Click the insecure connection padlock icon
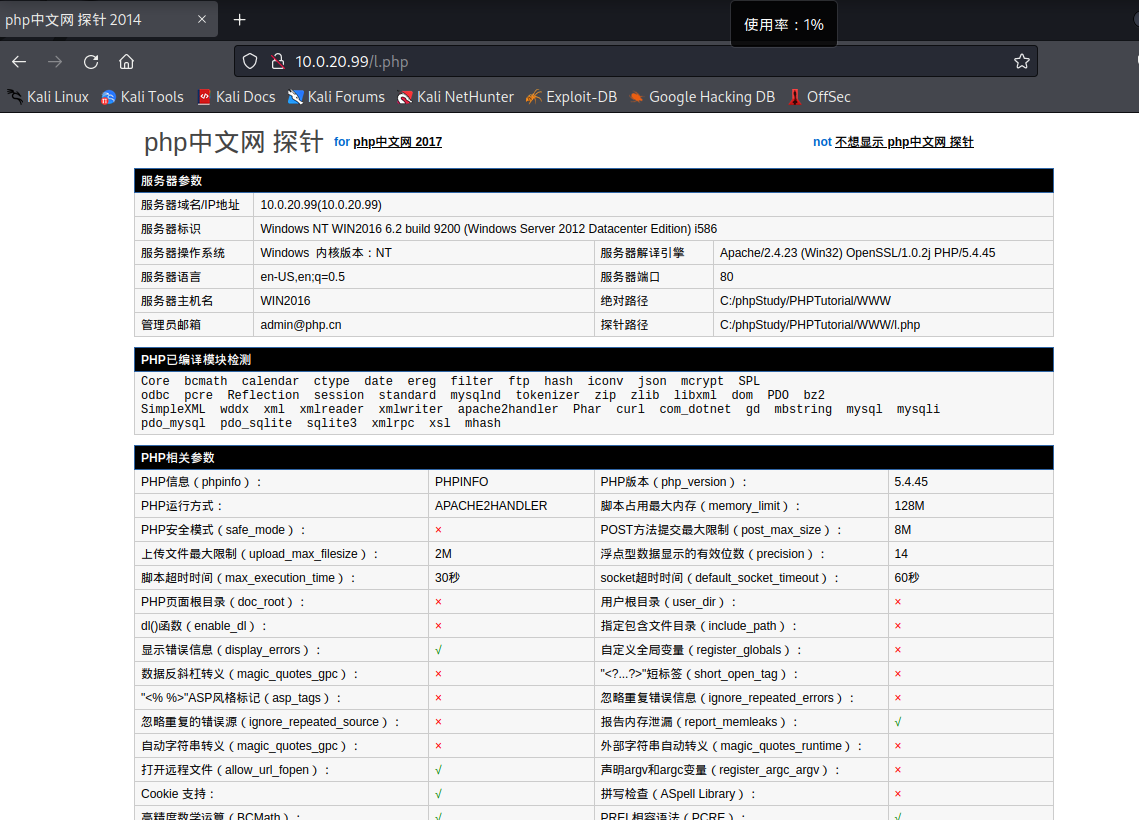This screenshot has width=1139, height=820. click(x=277, y=62)
